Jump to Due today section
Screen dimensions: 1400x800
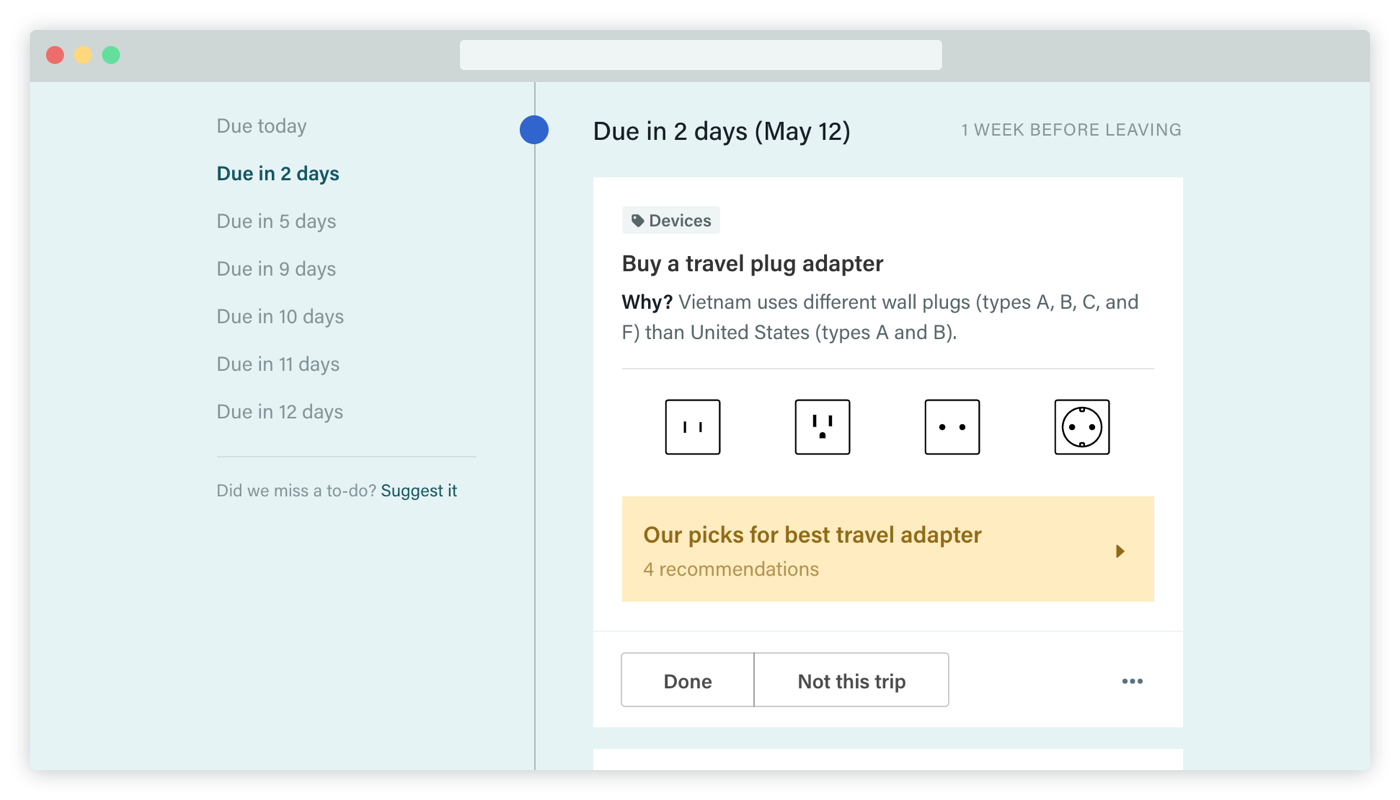262,126
